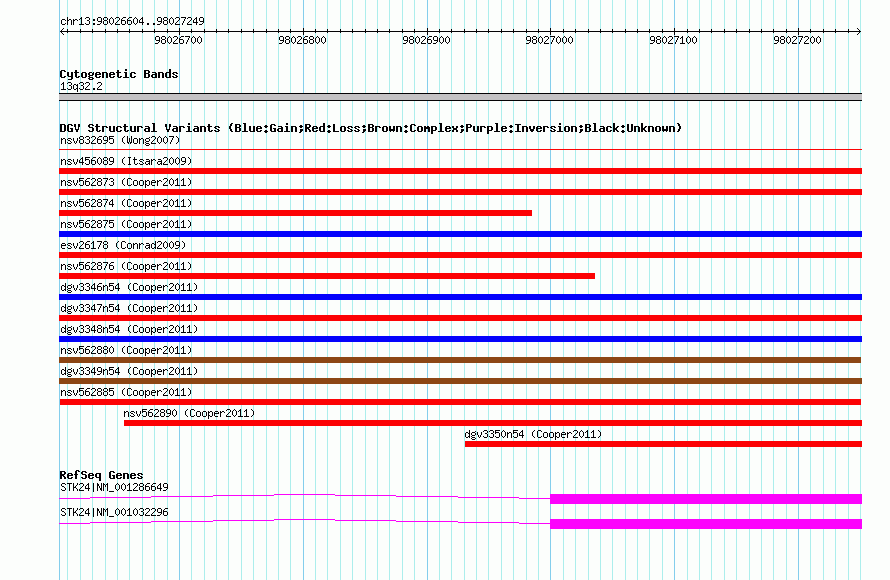
Task: Select the dgv3347n54 (Cooper2011) red bar
Action: pos(460,318)
